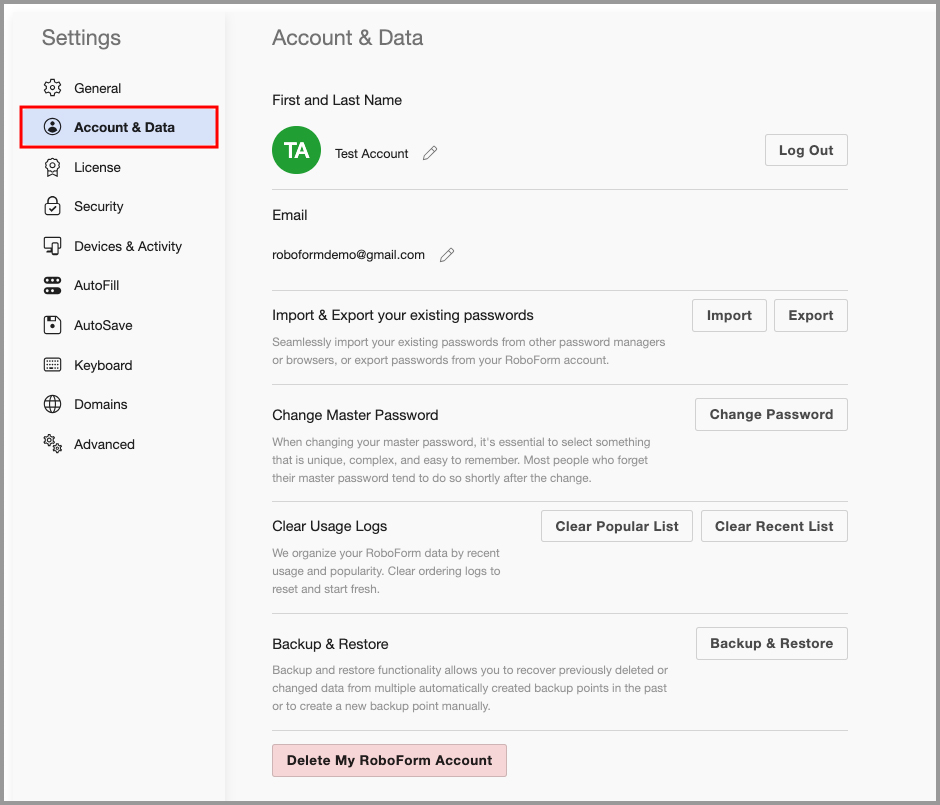Select Account & Data in sidebar
940x805 pixels.
[x=119, y=127]
